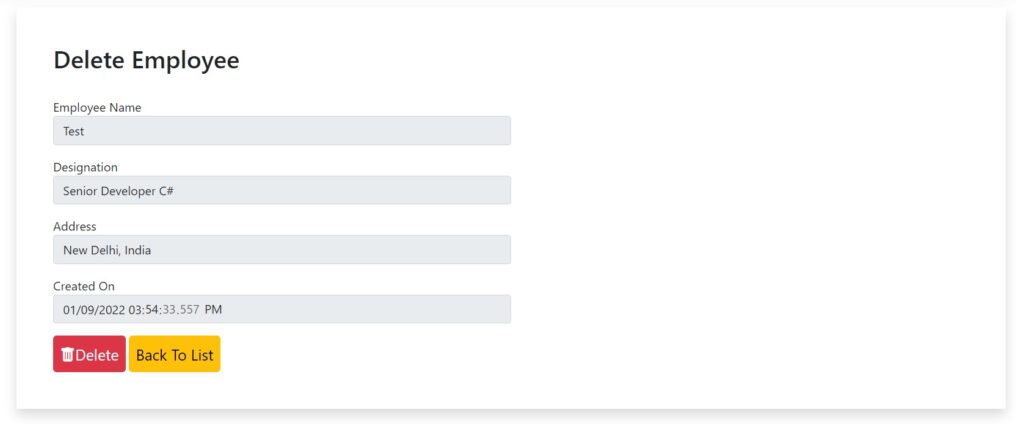This screenshot has width=1024, height=424.
Task: Click the trash can icon on Delete
Action: point(67,355)
